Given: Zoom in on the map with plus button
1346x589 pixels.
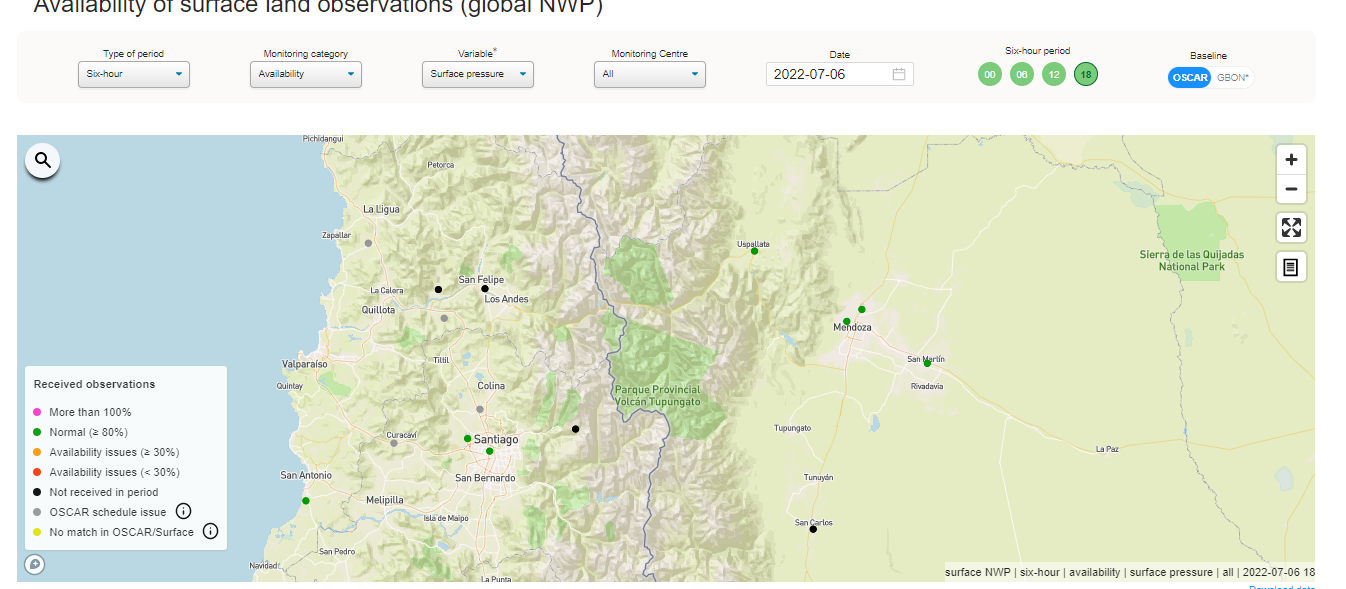Looking at the screenshot, I should (1291, 159).
